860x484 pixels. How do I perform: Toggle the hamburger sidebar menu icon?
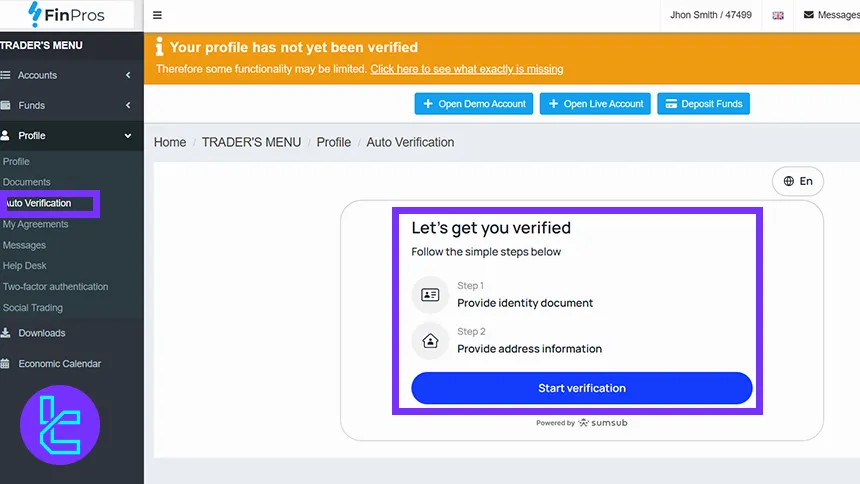(x=157, y=15)
